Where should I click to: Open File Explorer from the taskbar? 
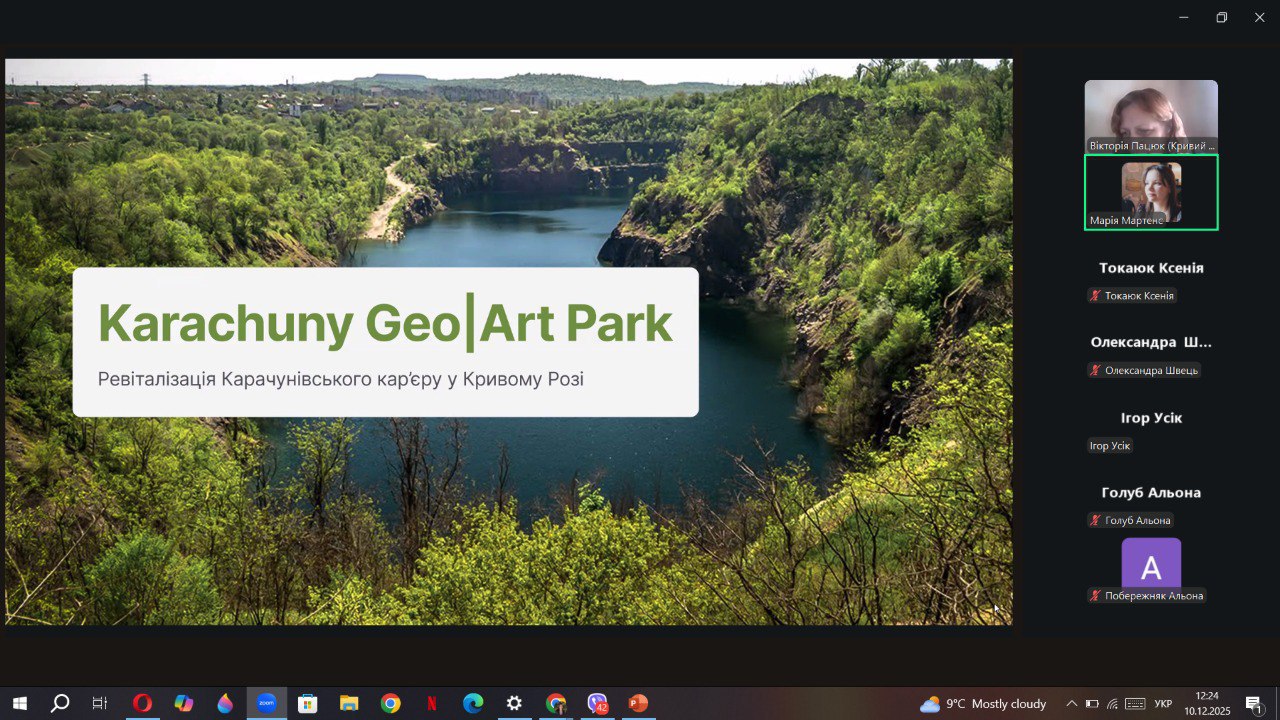[349, 703]
